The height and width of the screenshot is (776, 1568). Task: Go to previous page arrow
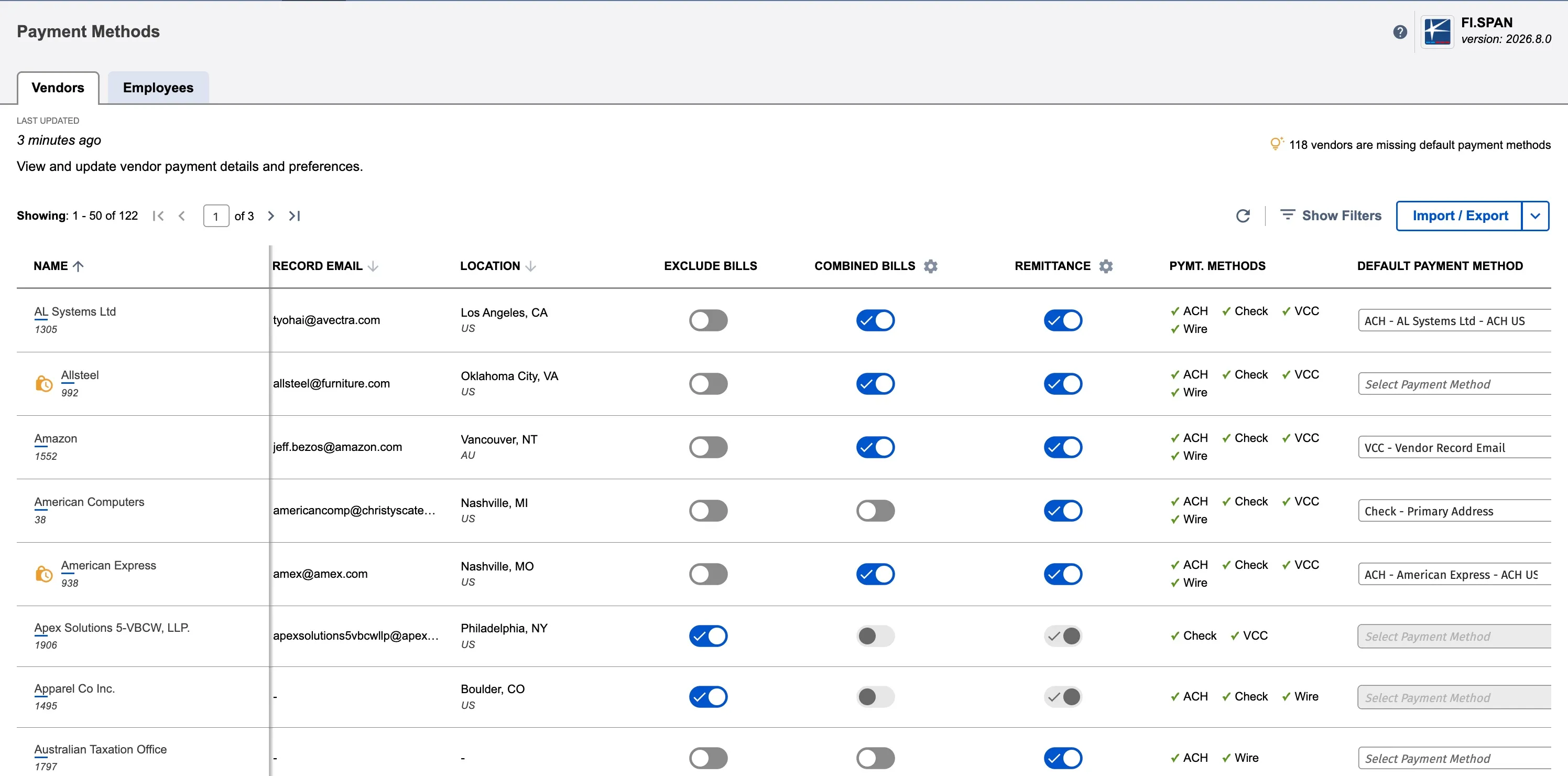tap(181, 215)
